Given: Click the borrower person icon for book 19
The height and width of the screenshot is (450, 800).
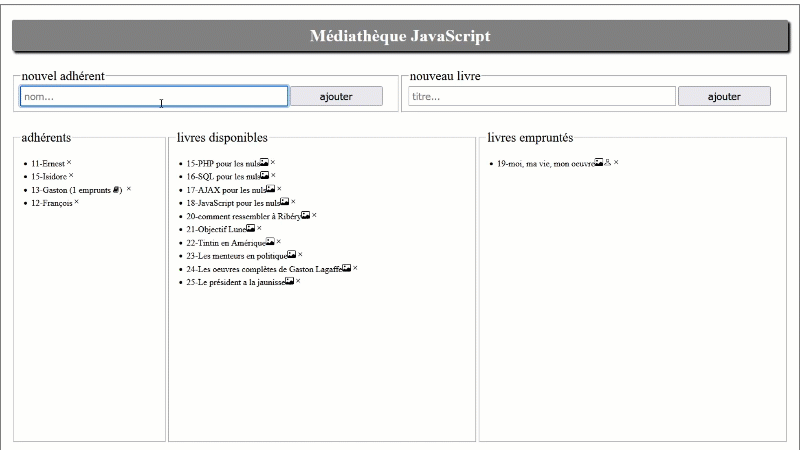Looking at the screenshot, I should (608, 162).
